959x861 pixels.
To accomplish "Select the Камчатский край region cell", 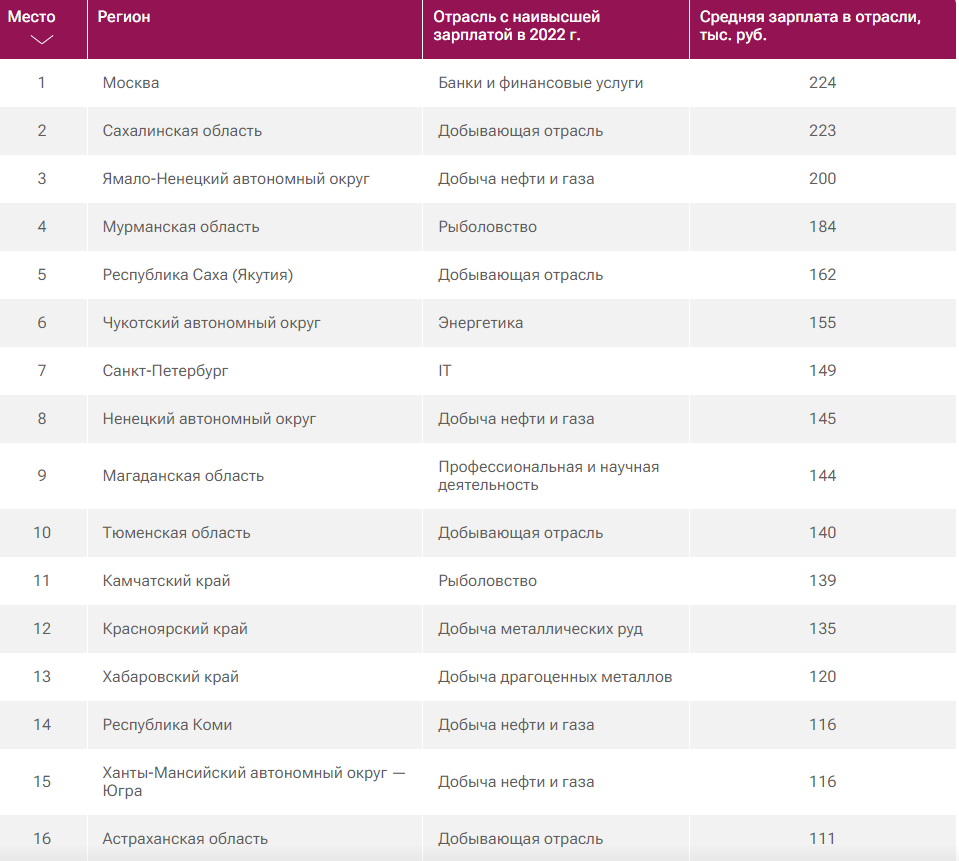I will [167, 581].
